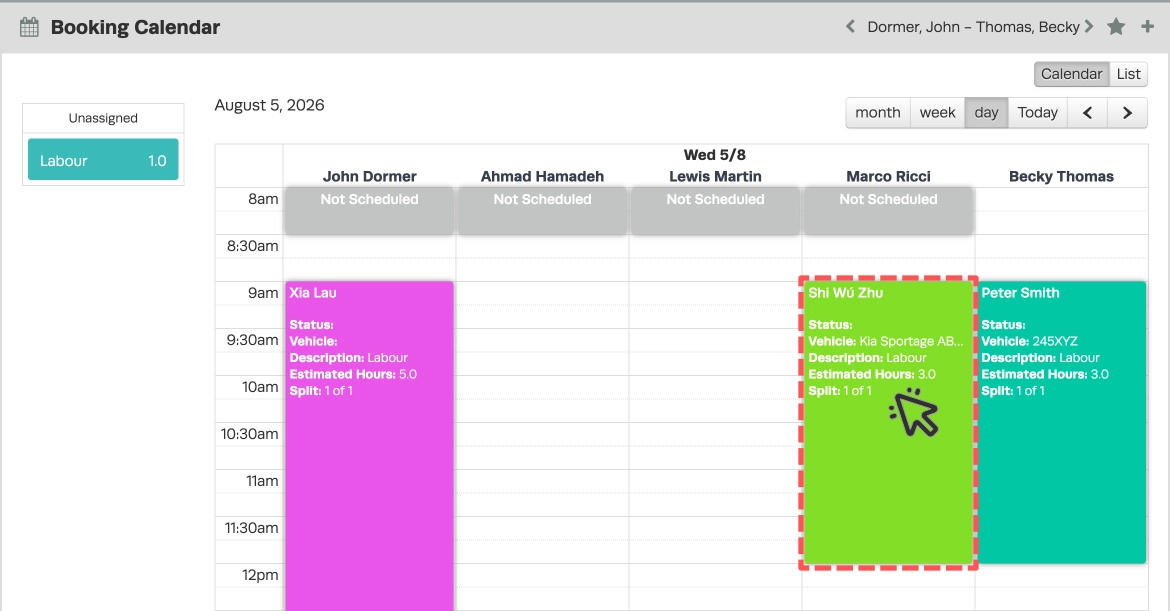Screen dimensions: 1170x611
Task: Select the unassigned Labour 1.0 job
Action: pos(103,160)
